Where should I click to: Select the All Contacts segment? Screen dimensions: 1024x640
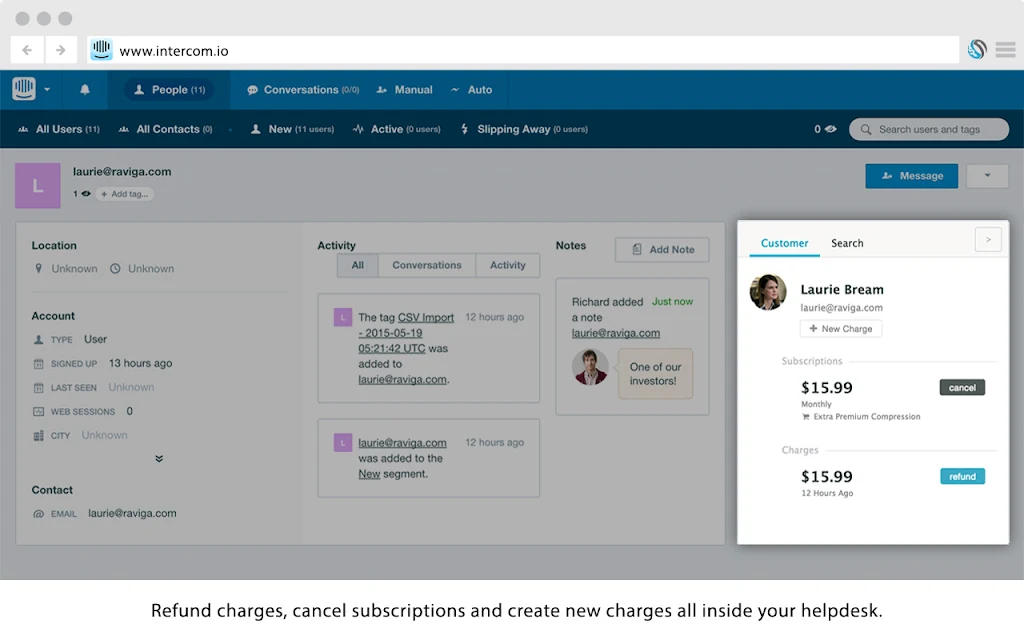pos(165,129)
